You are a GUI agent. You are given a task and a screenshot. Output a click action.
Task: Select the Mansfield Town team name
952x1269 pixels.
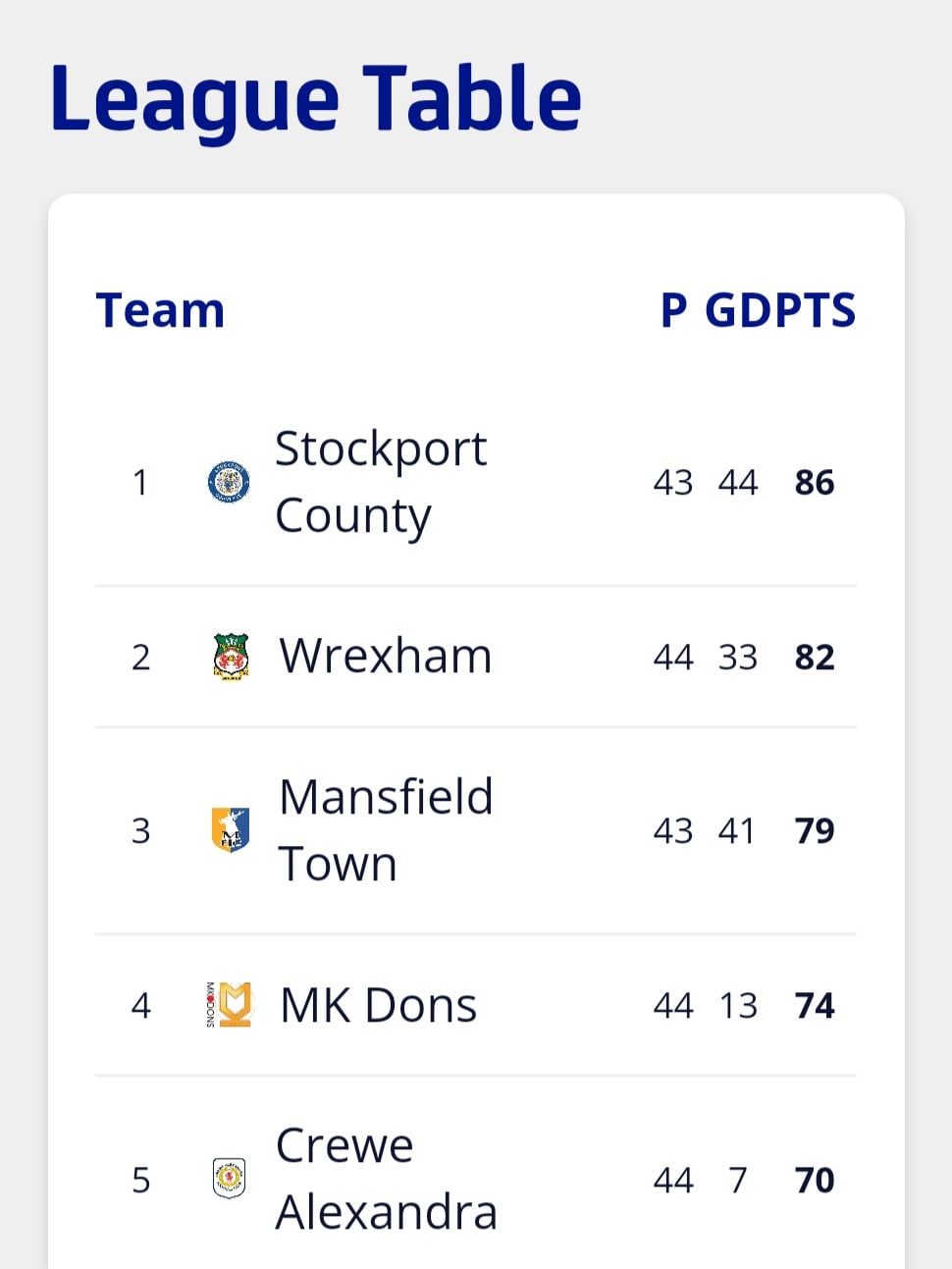click(x=386, y=830)
